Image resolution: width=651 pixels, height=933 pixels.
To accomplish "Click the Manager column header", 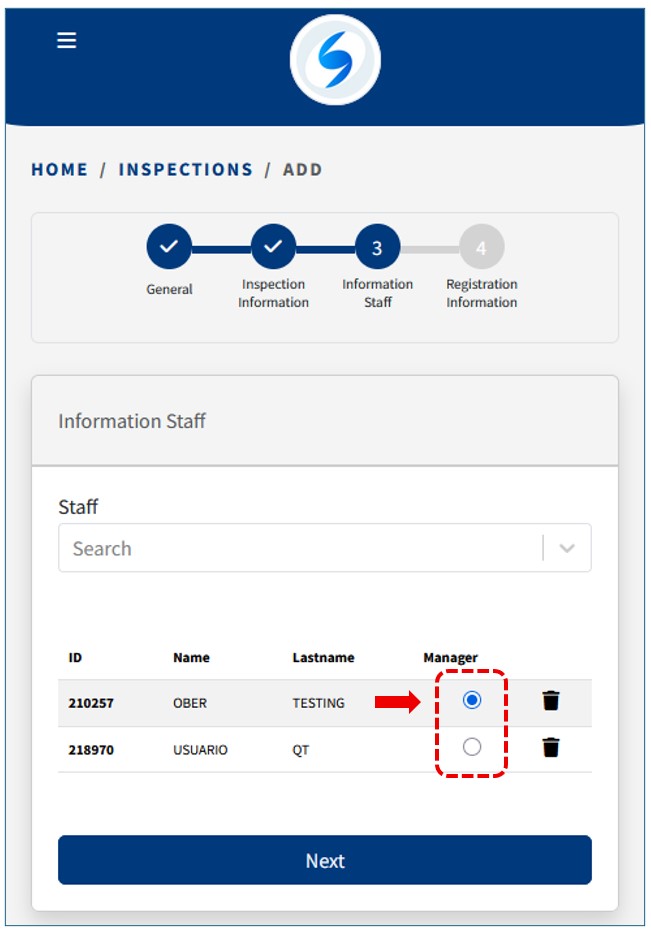I will [450, 657].
